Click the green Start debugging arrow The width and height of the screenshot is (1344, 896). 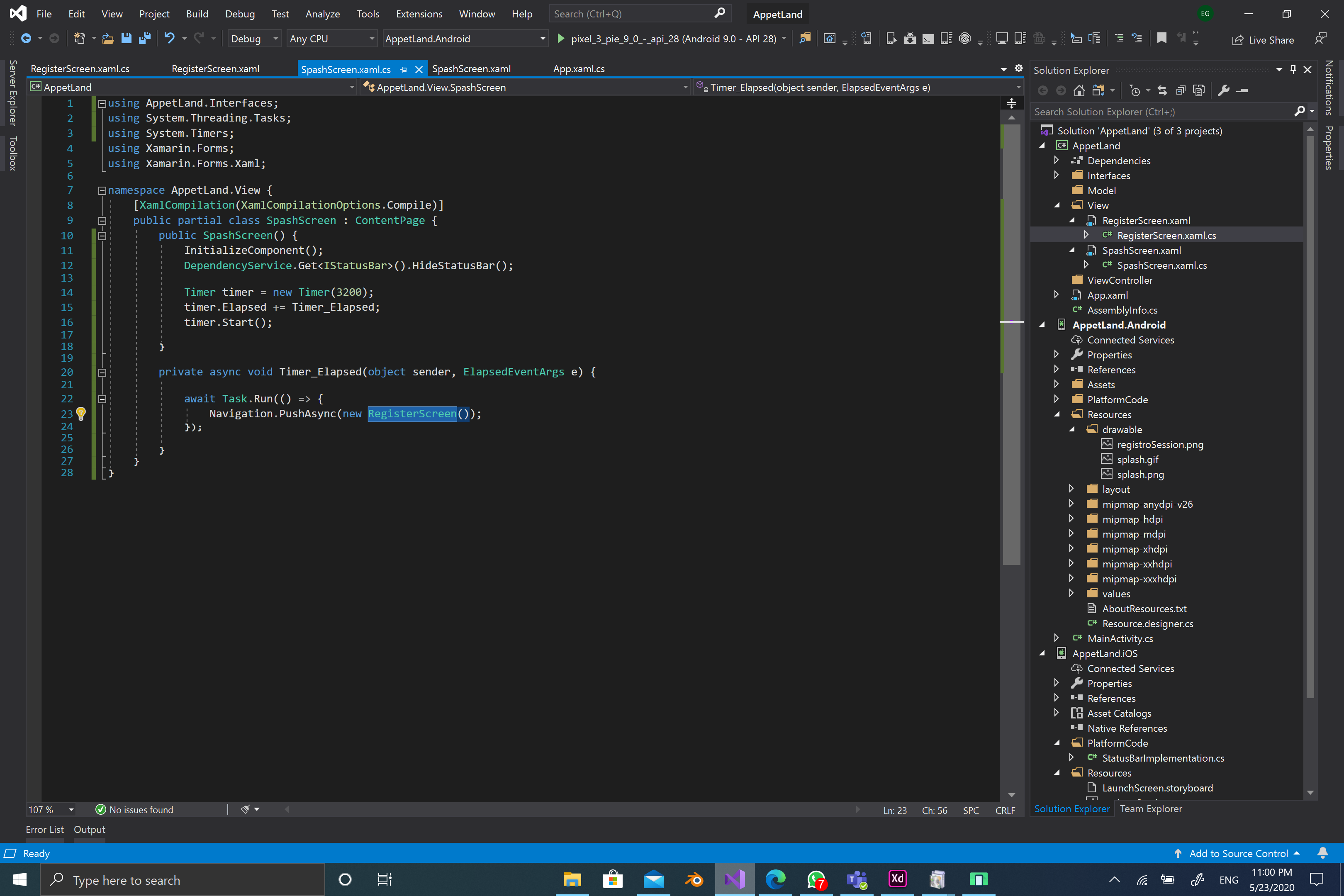click(x=560, y=38)
